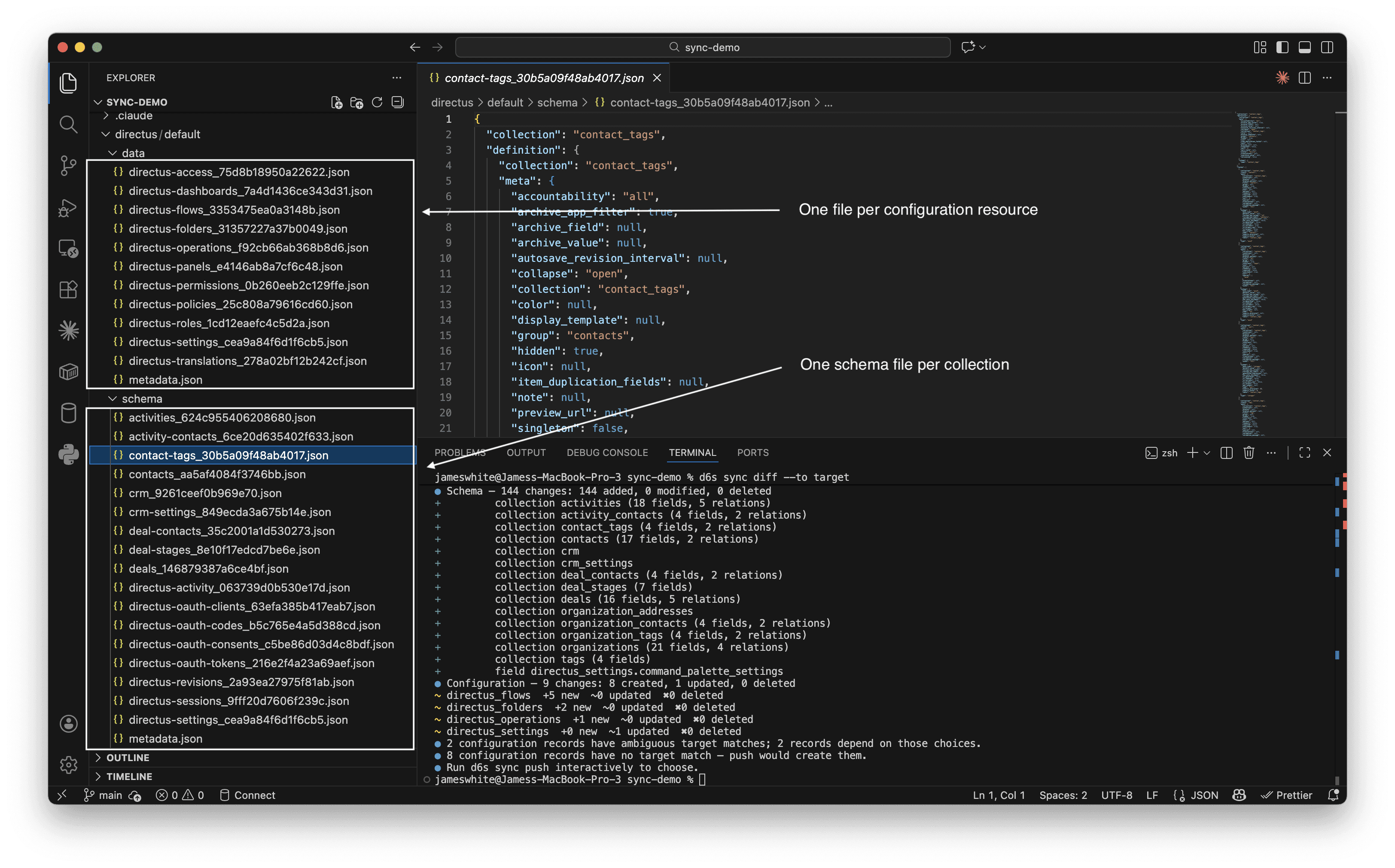The image size is (1395, 868).
Task: Open the Claude asterisk view in activity bar
Action: 68,331
